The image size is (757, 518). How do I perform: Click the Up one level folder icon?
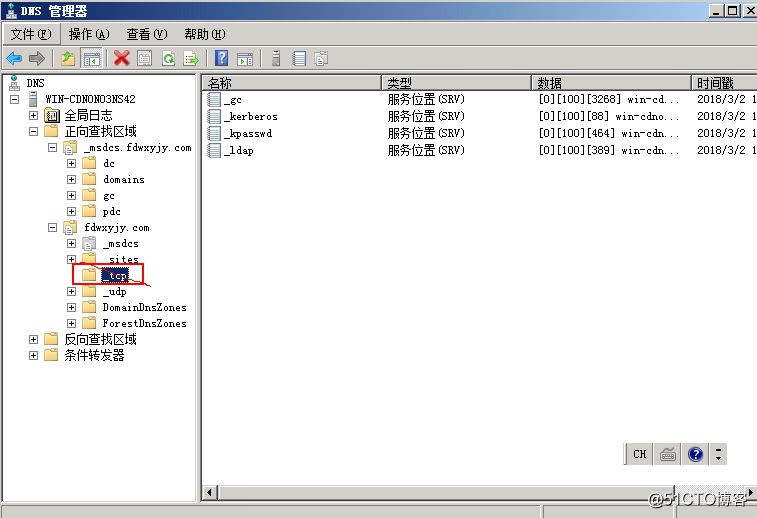pos(68,59)
